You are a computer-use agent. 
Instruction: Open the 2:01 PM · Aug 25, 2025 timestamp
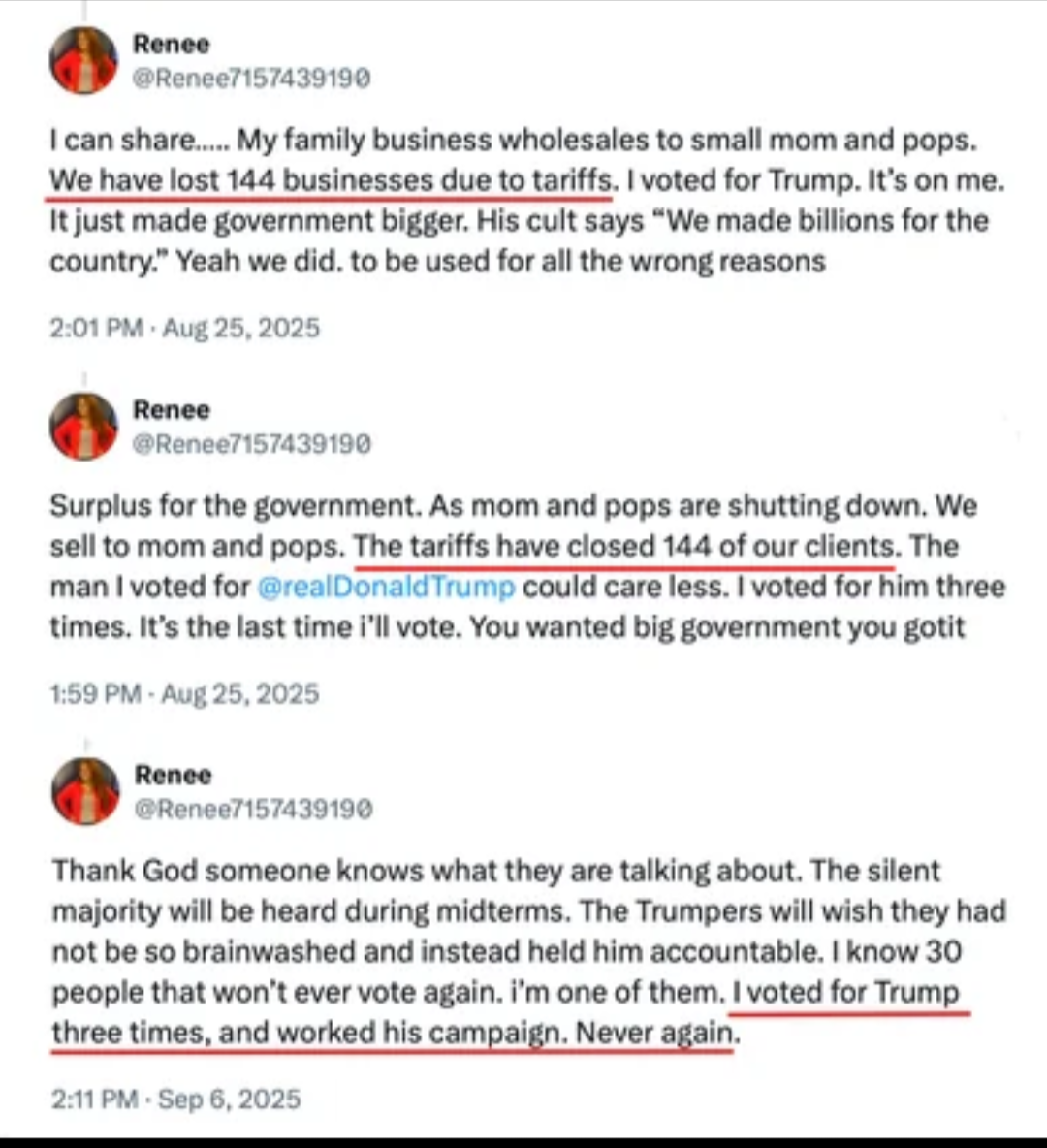184,328
